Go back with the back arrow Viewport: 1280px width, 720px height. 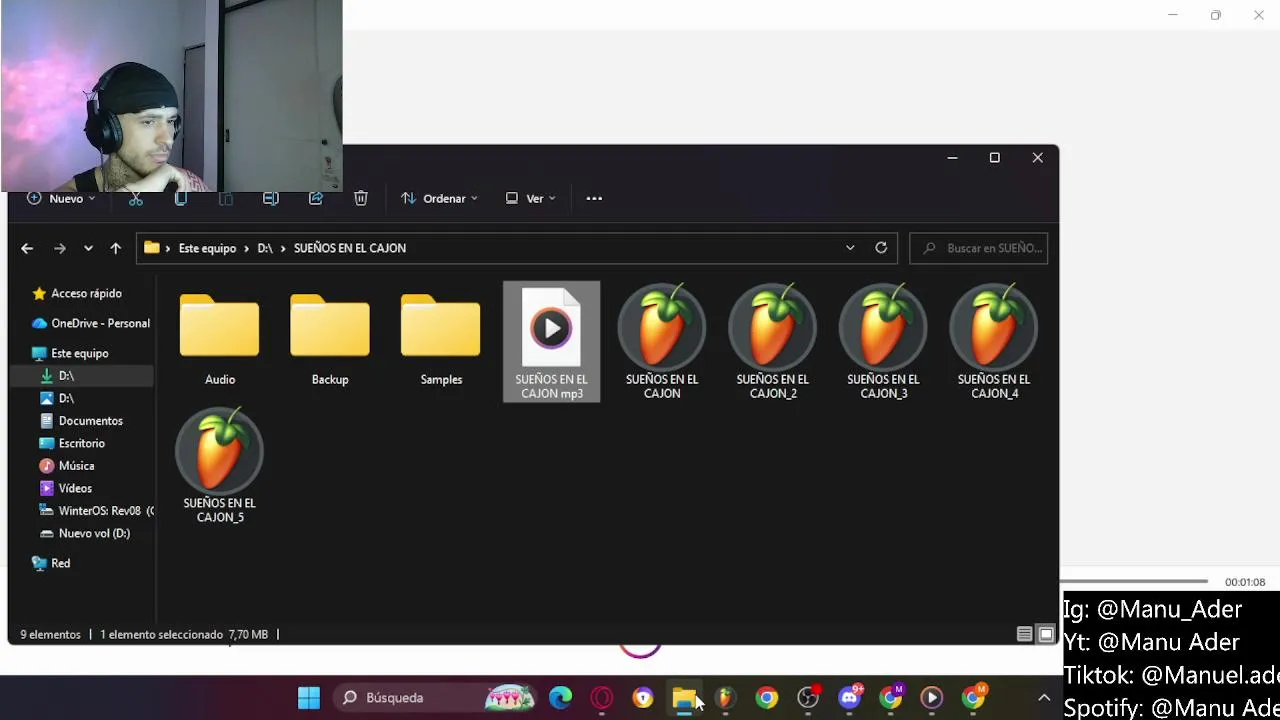[x=27, y=248]
